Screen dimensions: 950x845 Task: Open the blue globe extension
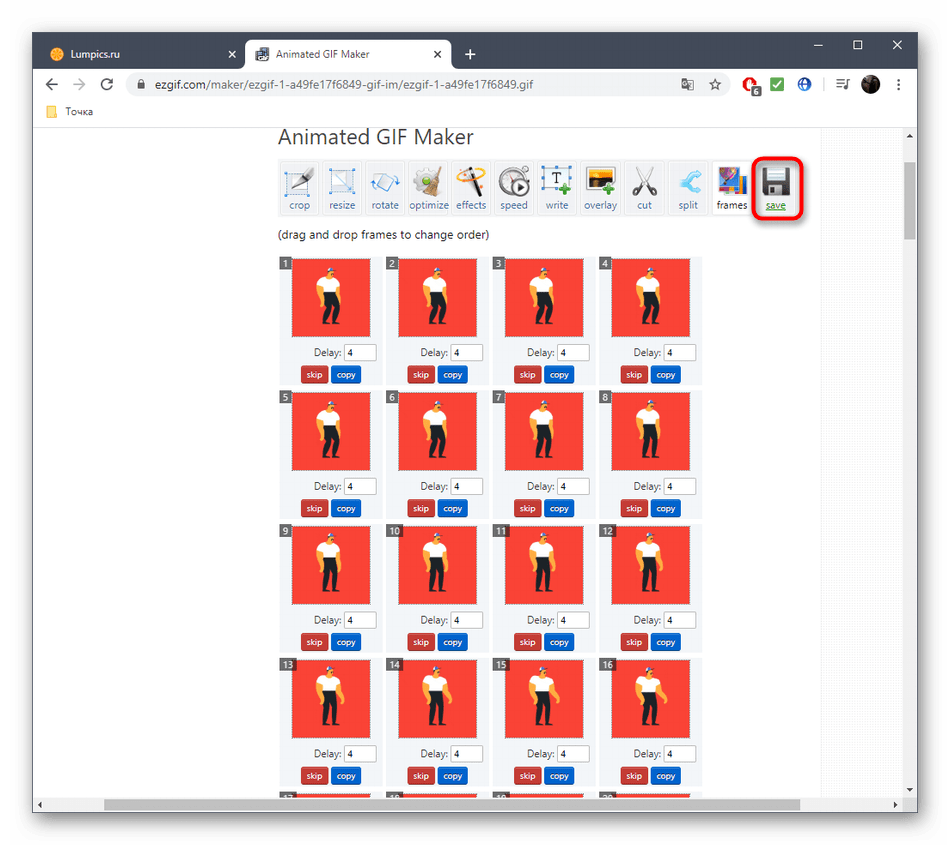pos(804,84)
